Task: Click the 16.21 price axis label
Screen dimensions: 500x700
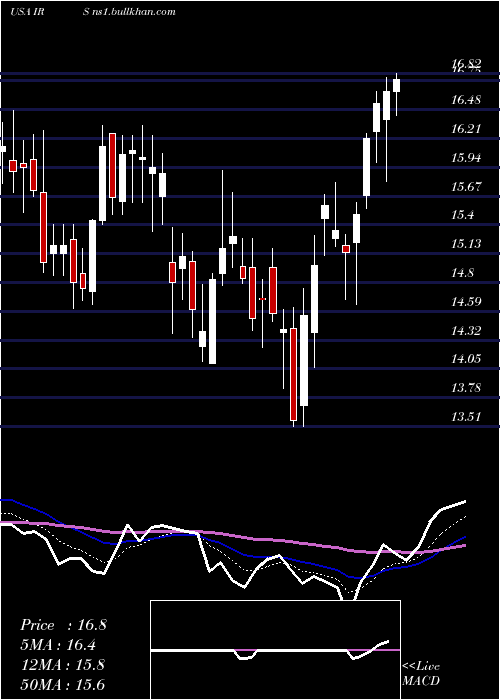Action: point(466,129)
